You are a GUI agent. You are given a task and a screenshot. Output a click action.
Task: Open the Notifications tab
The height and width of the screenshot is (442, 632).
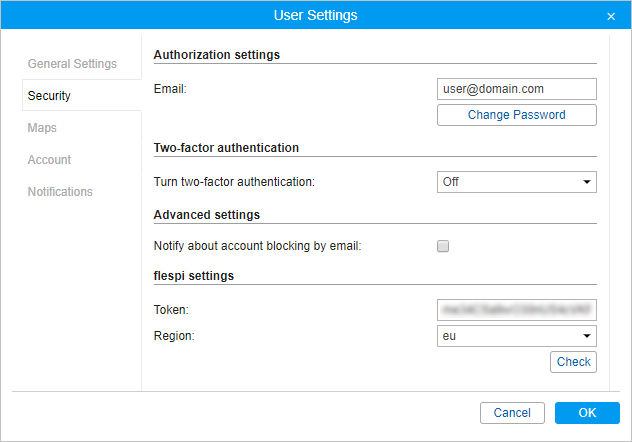pyautogui.click(x=60, y=192)
